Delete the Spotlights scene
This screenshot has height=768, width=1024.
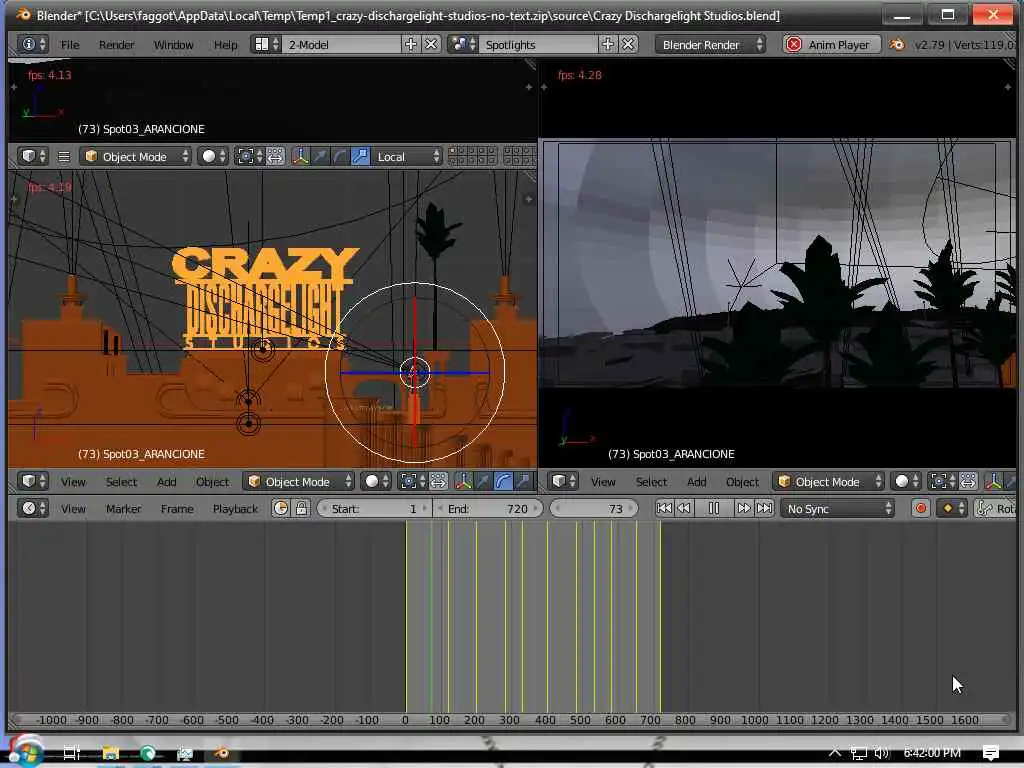pos(628,44)
